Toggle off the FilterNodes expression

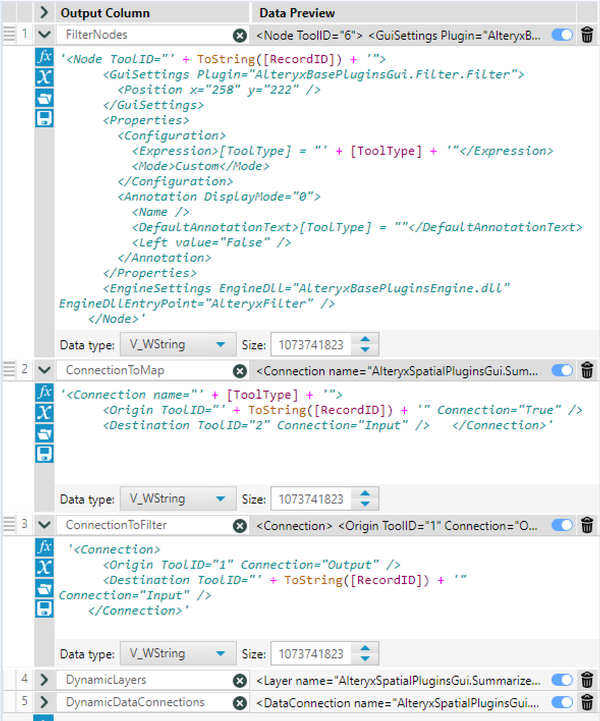click(x=562, y=35)
